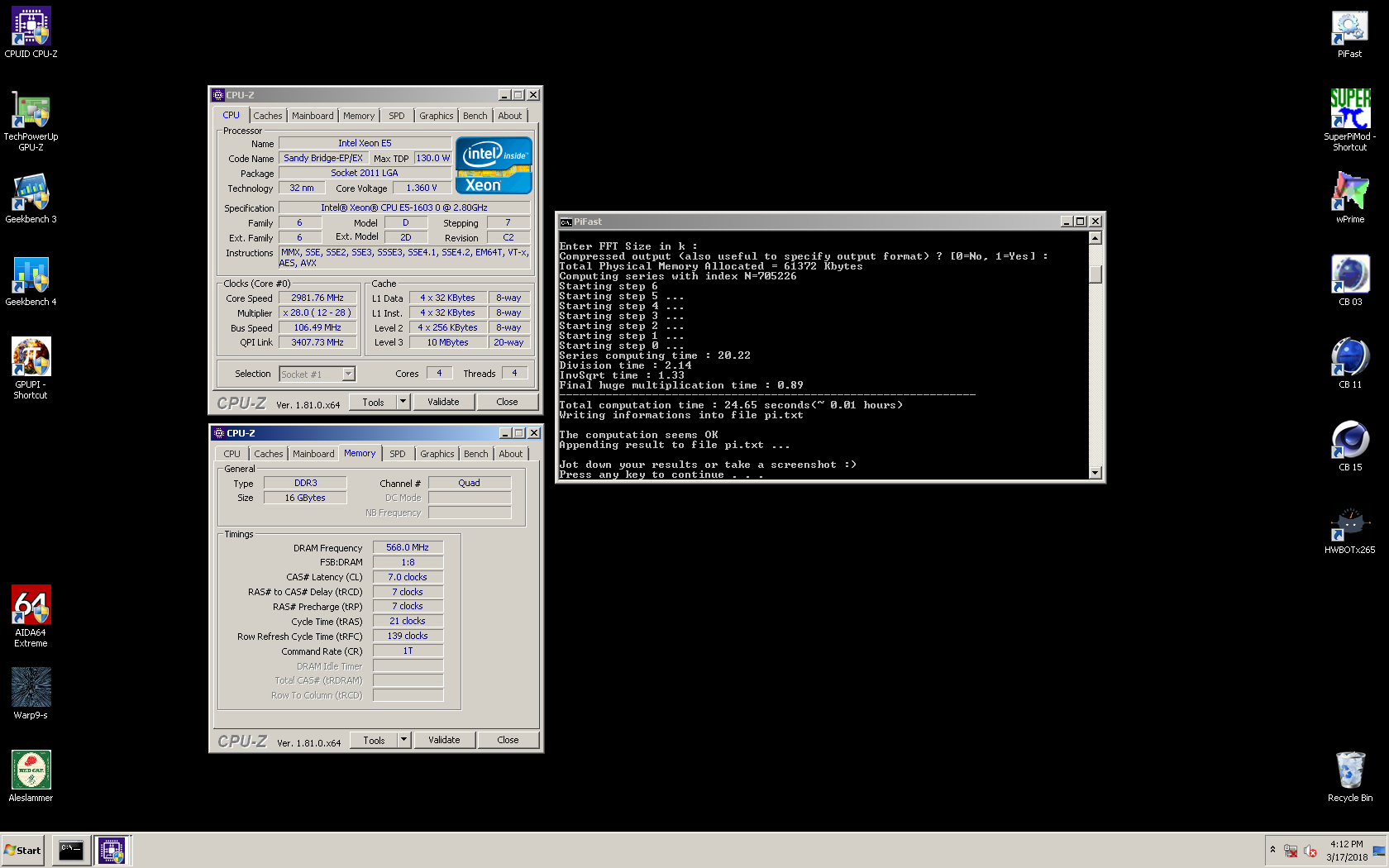Click Validate in bottom CPU-Z window

[x=445, y=741]
